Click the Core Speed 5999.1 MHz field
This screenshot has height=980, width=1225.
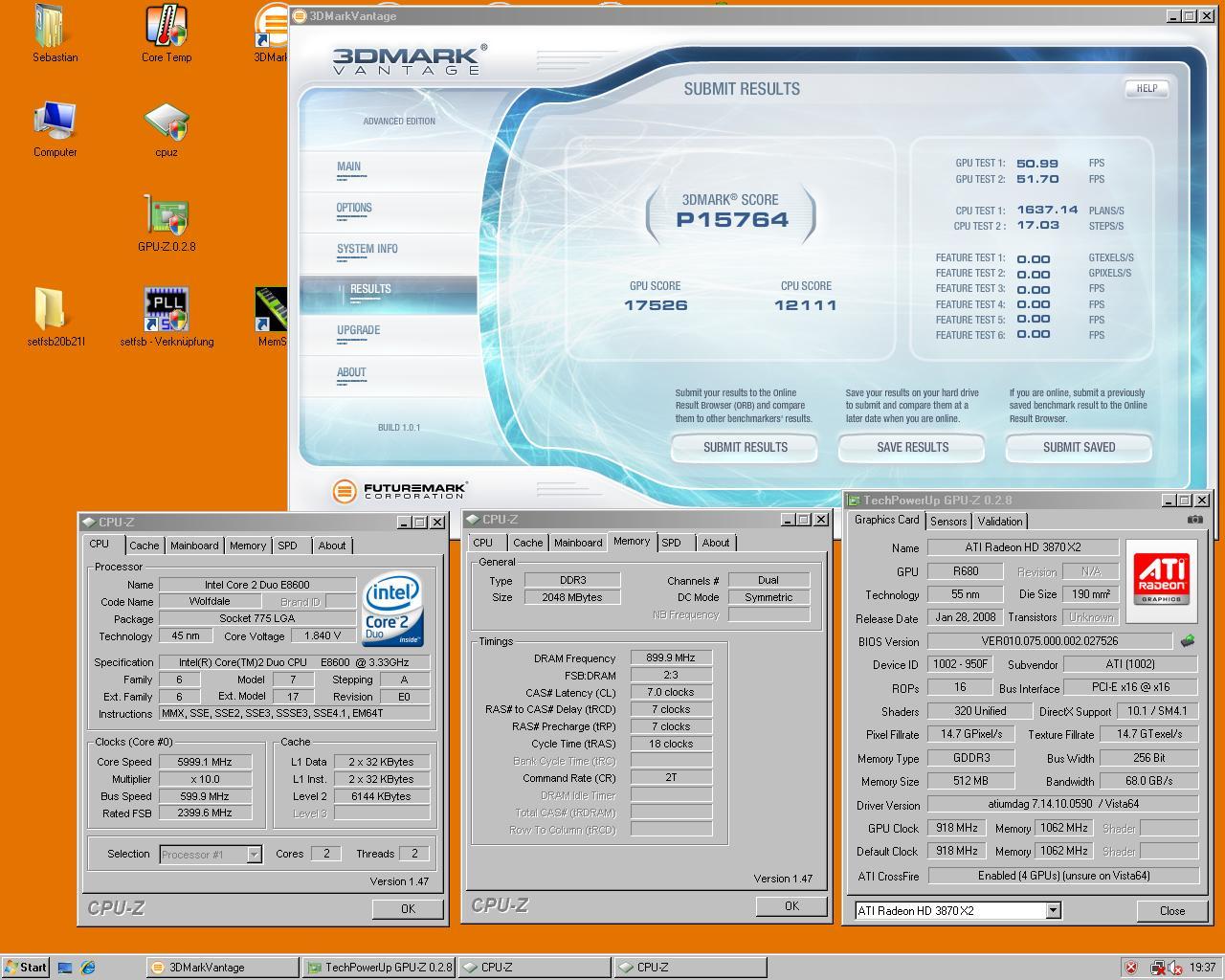click(x=205, y=762)
